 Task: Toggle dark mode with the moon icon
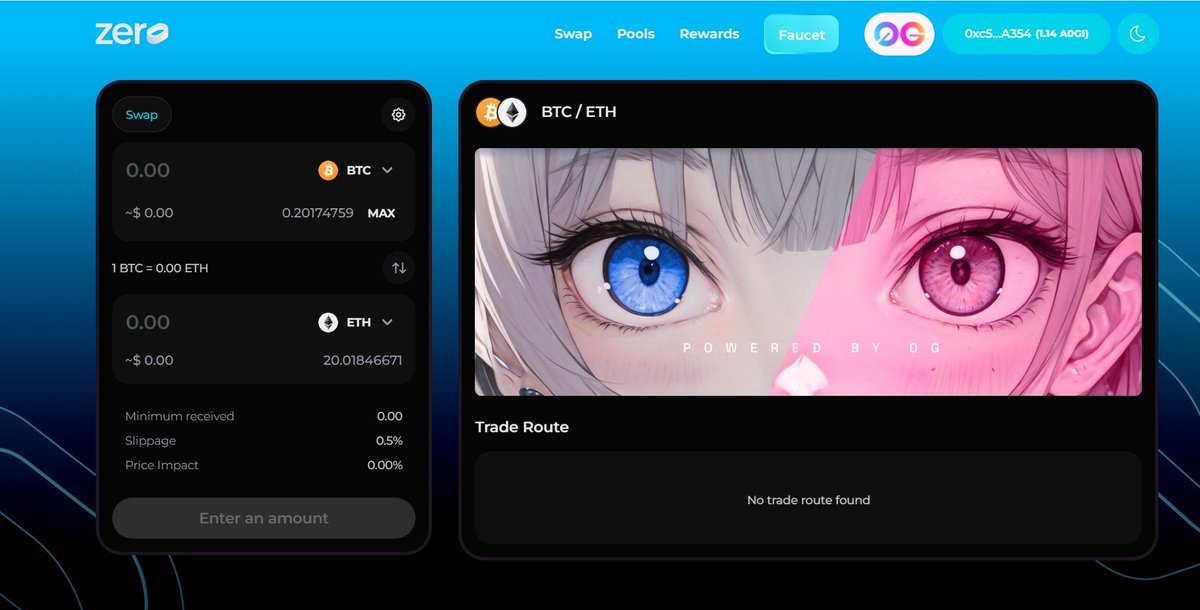click(x=1139, y=33)
